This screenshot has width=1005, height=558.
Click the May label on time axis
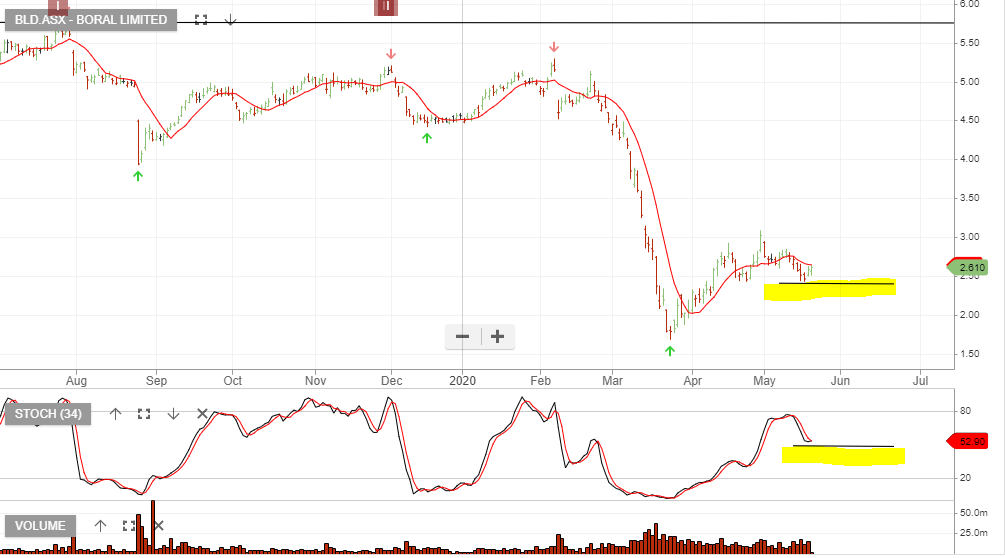pyautogui.click(x=764, y=381)
